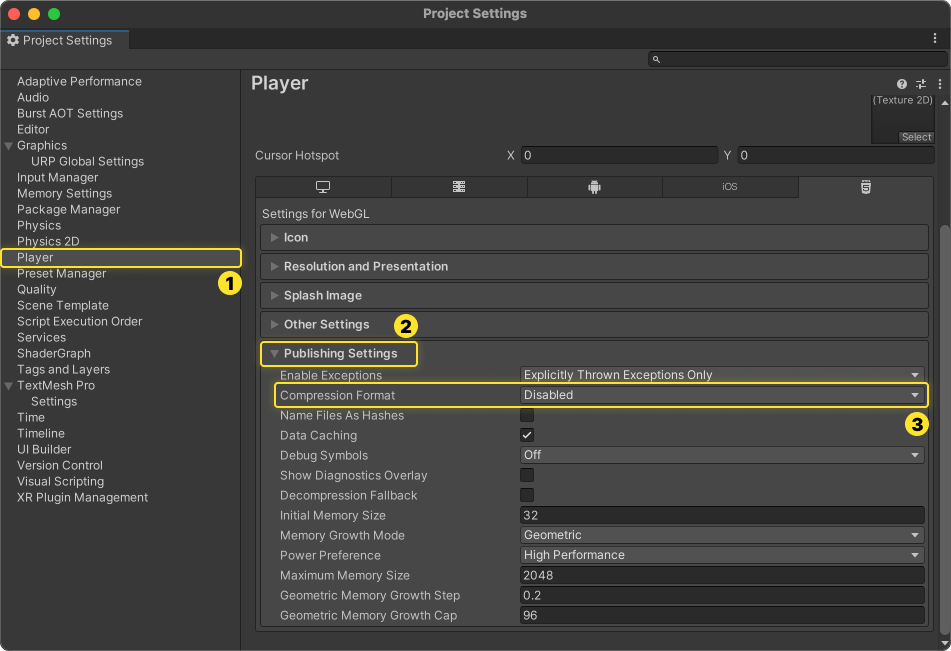Image resolution: width=951 pixels, height=651 pixels.
Task: Open the help icon in Player header
Action: click(902, 84)
